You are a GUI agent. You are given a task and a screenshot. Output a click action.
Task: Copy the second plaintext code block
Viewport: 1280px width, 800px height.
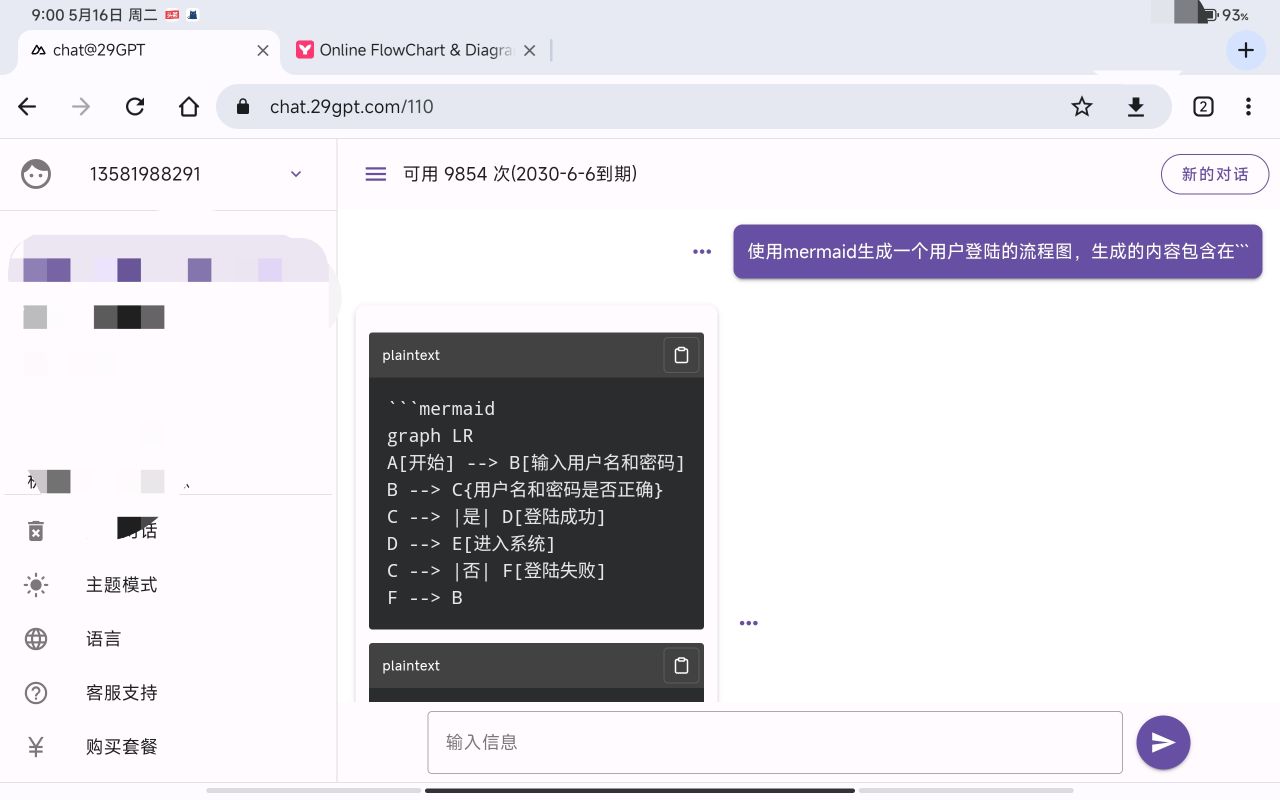(681, 666)
